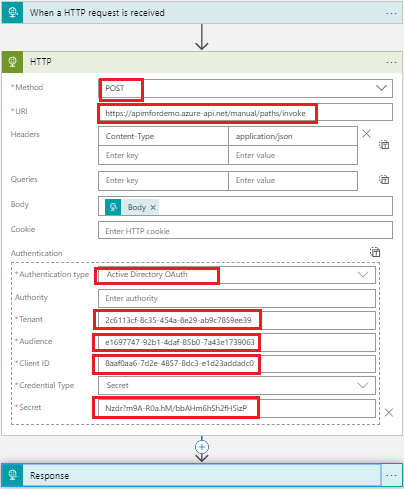
Task: Click the empty header key field
Action: (x=163, y=155)
